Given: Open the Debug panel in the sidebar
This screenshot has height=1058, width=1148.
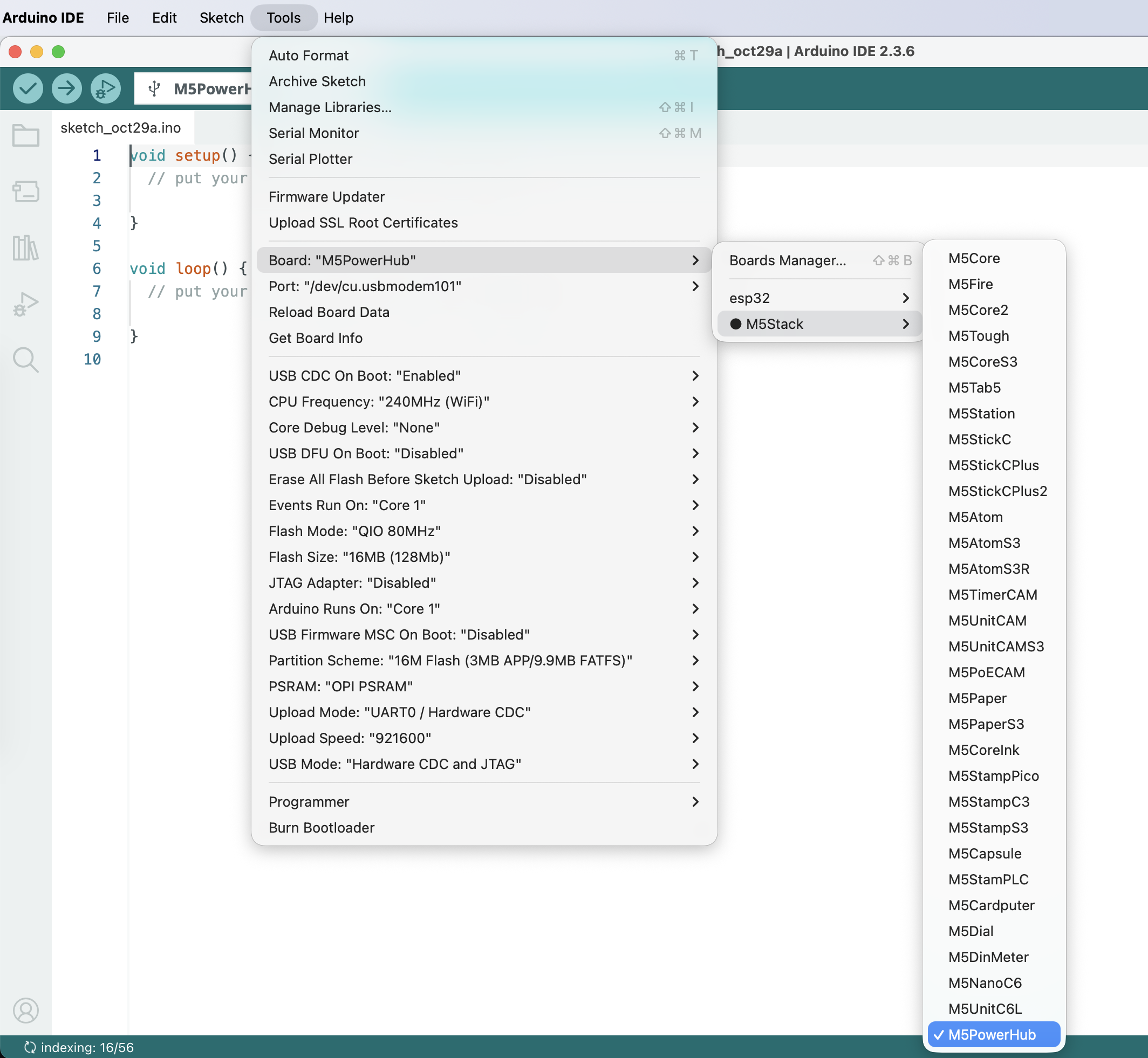Looking at the screenshot, I should (x=26, y=304).
